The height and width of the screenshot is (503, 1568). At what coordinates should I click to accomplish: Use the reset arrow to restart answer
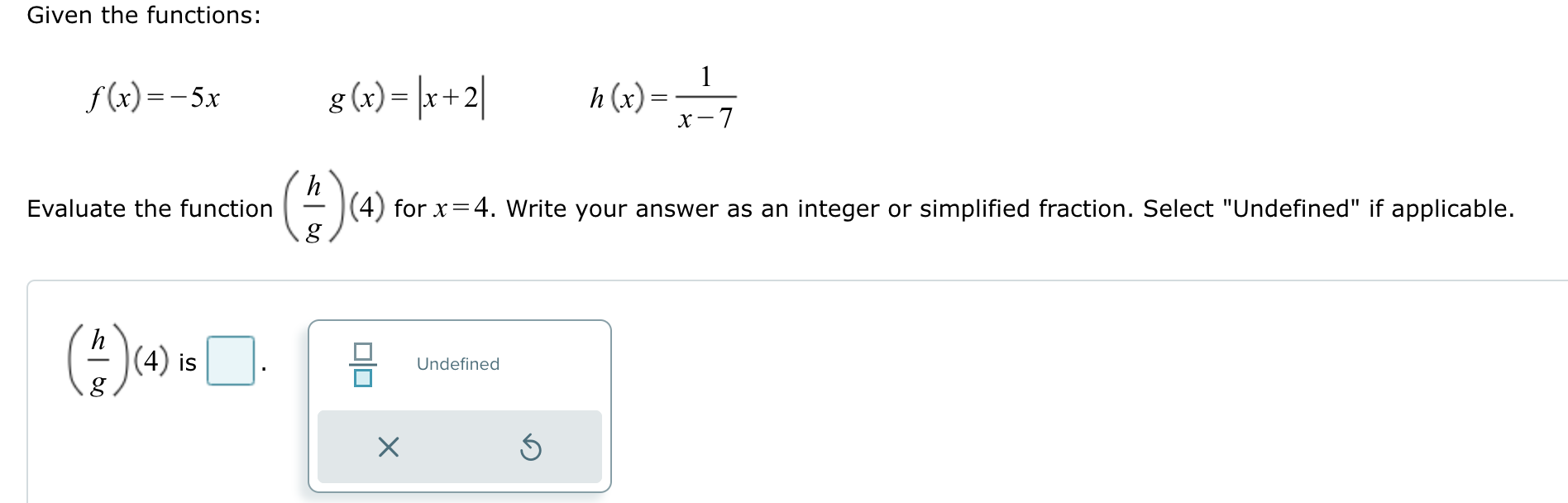coord(532,448)
